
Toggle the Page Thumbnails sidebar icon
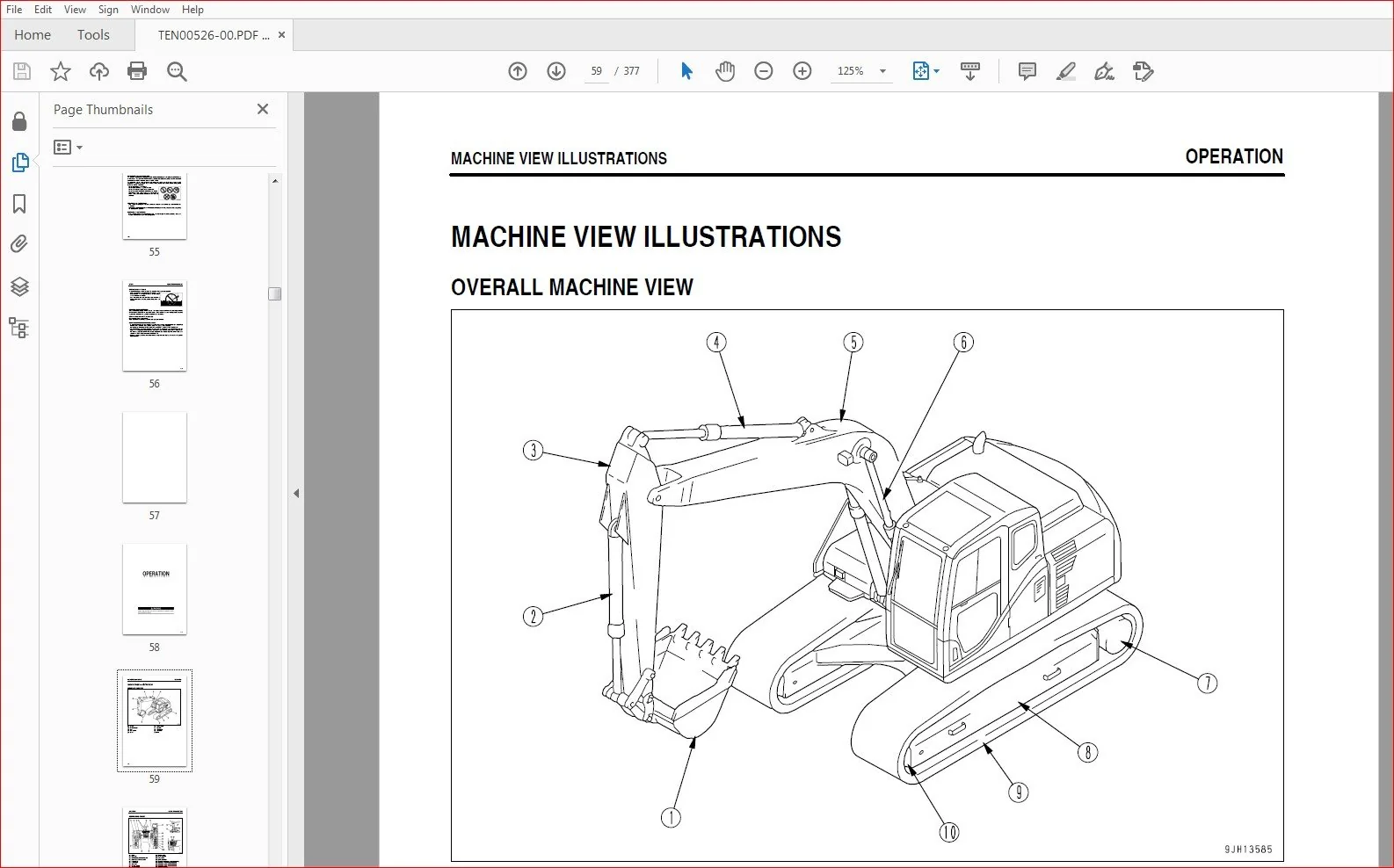tap(19, 163)
